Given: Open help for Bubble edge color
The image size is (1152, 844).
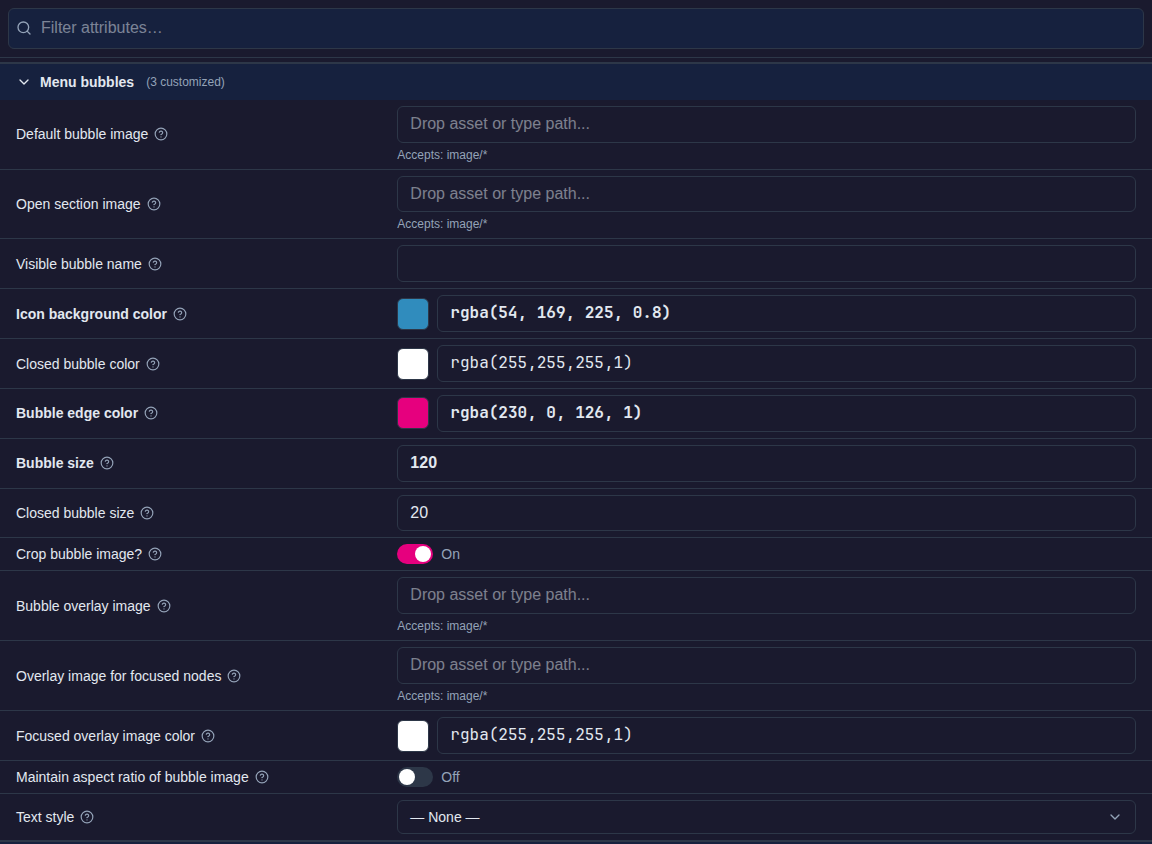Looking at the screenshot, I should coord(151,414).
